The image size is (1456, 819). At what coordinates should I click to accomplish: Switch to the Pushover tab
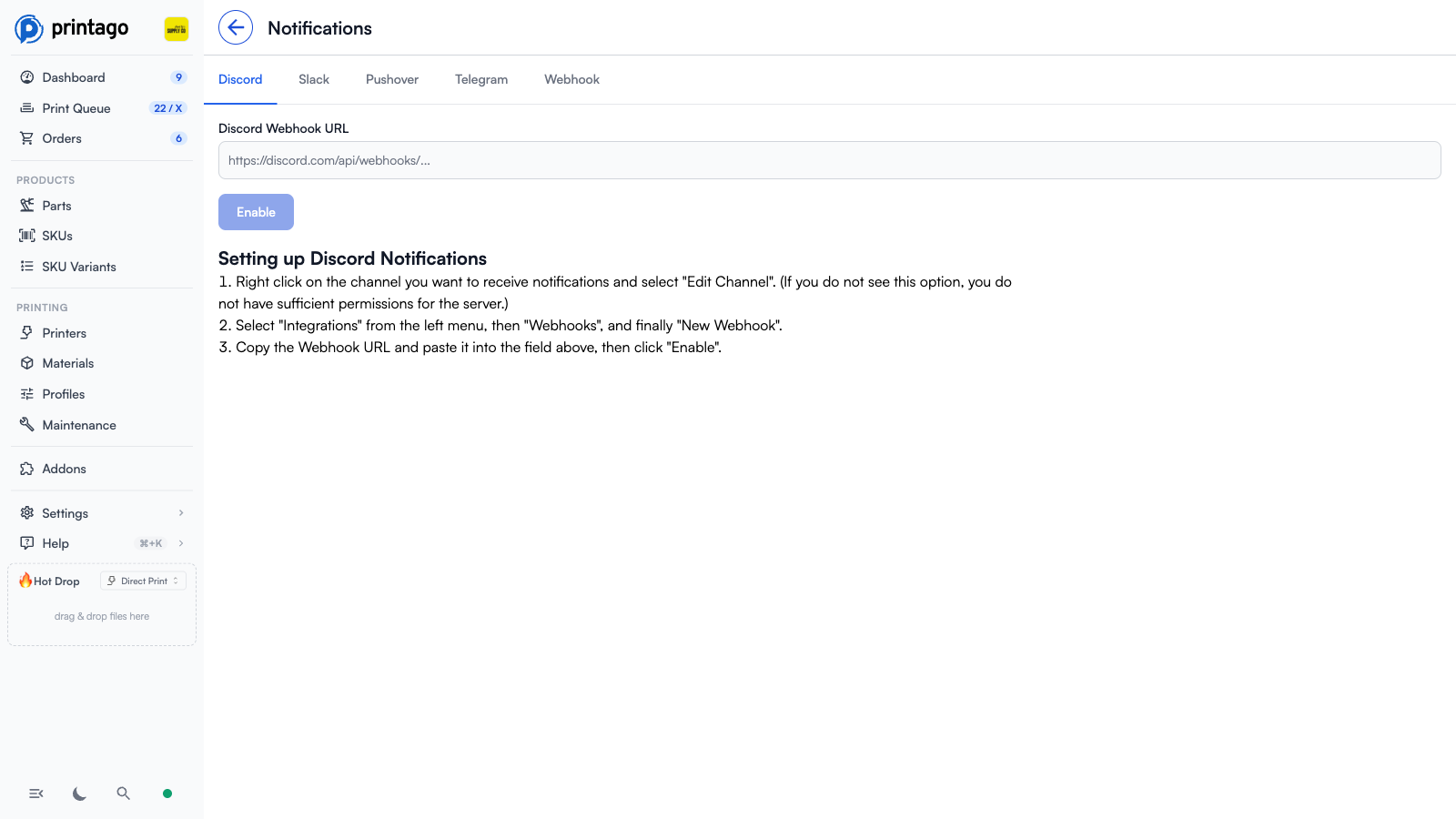click(392, 80)
